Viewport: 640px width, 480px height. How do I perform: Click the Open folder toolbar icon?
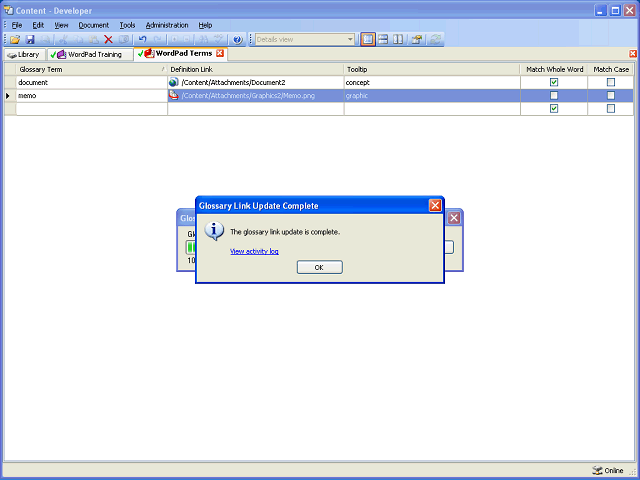click(x=15, y=40)
